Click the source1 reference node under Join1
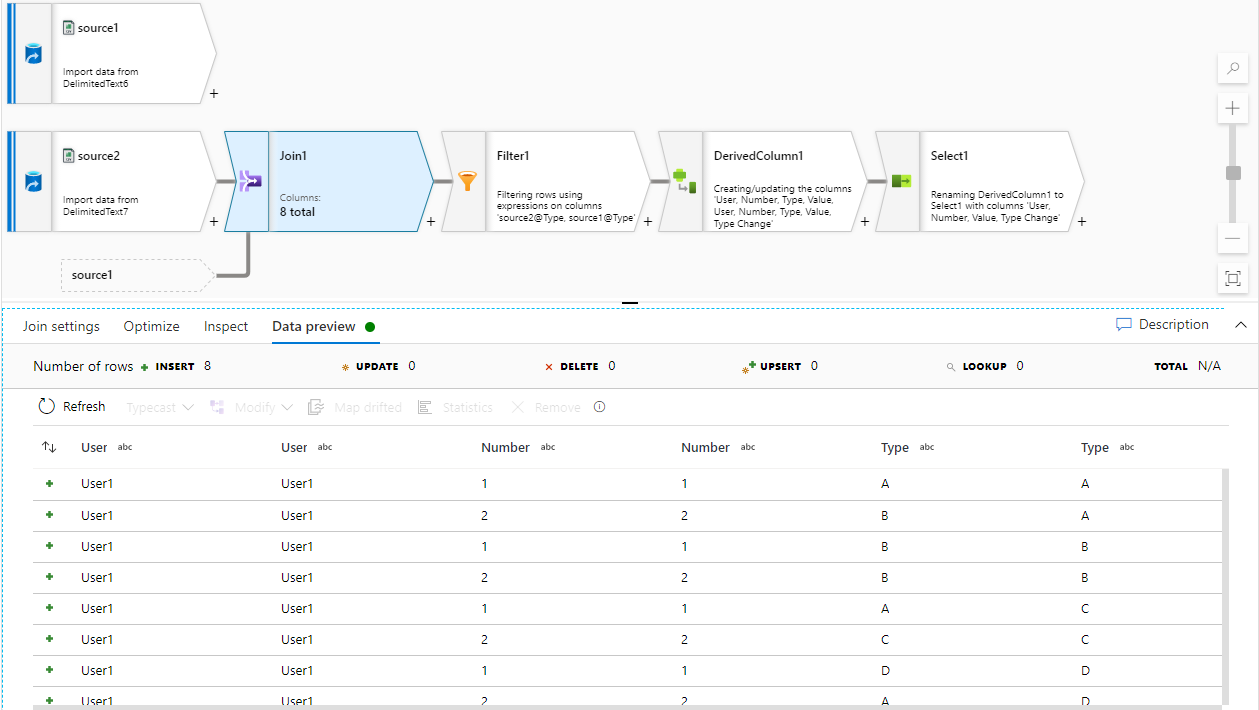This screenshot has height=710, width=1259. point(137,275)
